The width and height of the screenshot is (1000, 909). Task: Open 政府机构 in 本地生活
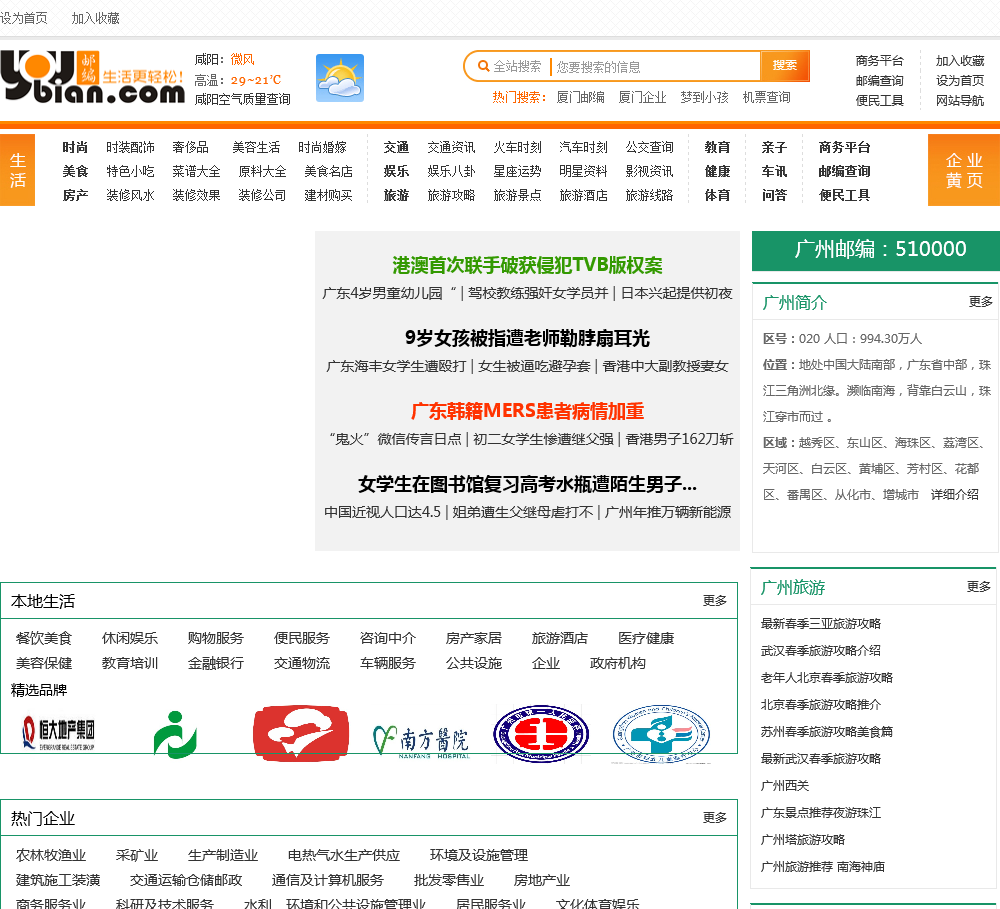click(618, 663)
